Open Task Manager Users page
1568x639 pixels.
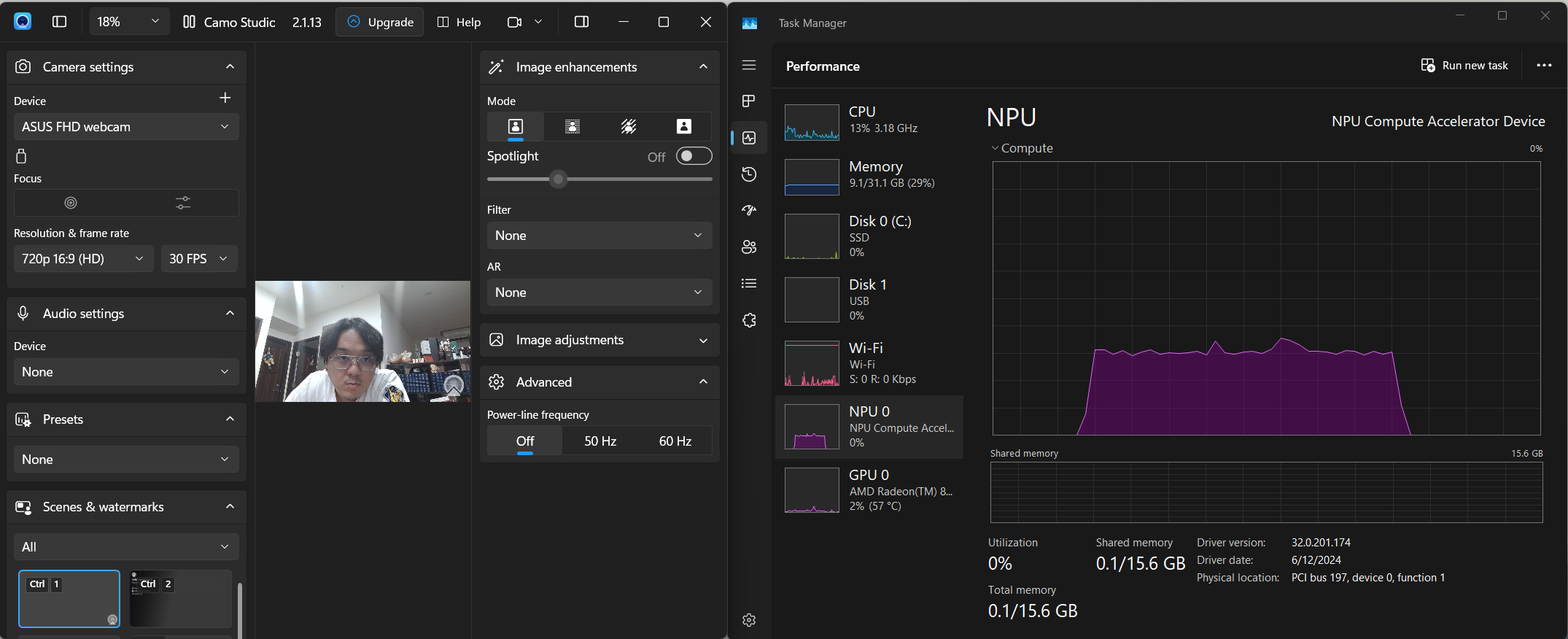[x=749, y=247]
